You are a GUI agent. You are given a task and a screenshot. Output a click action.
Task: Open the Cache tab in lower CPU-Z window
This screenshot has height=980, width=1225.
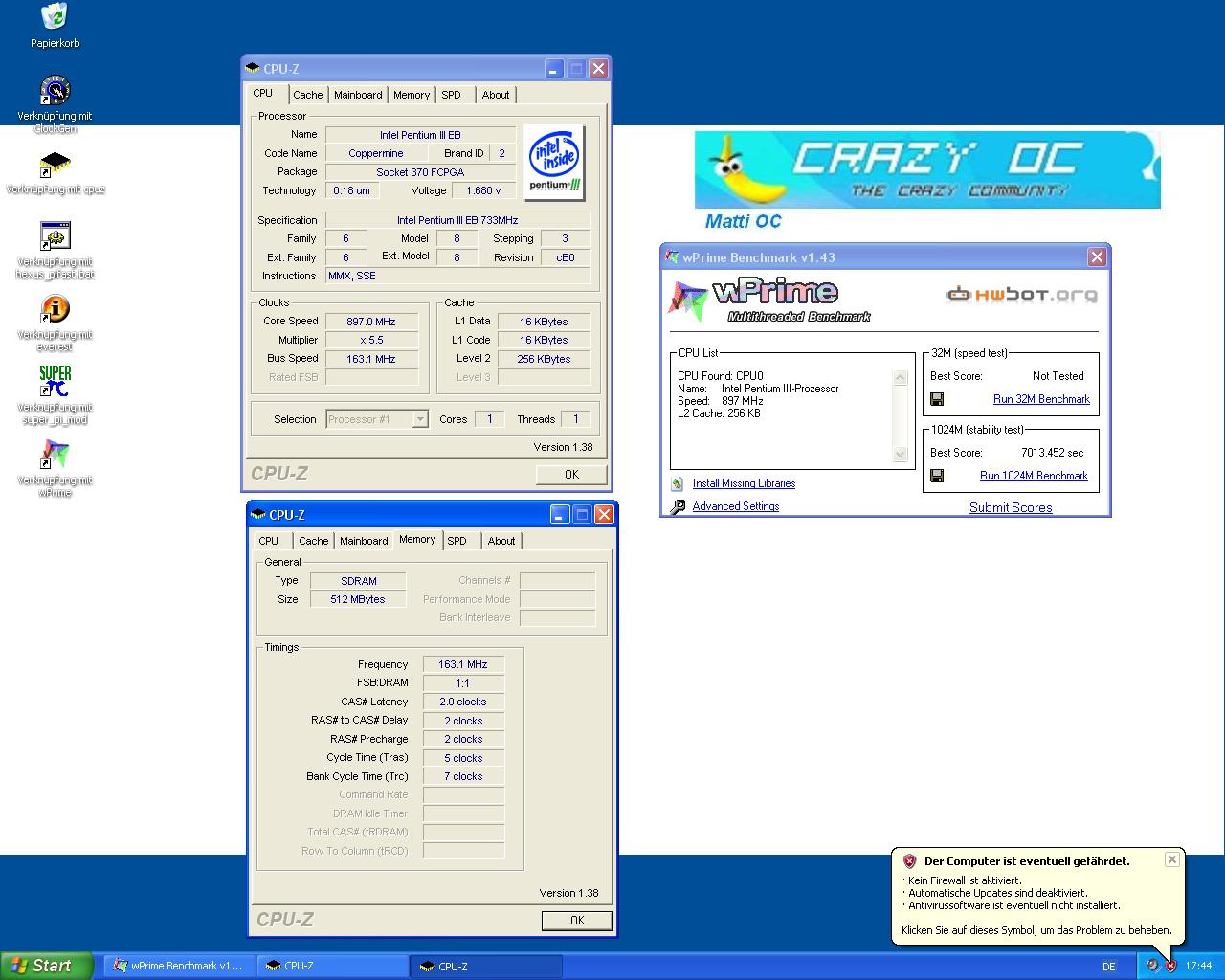pos(314,541)
